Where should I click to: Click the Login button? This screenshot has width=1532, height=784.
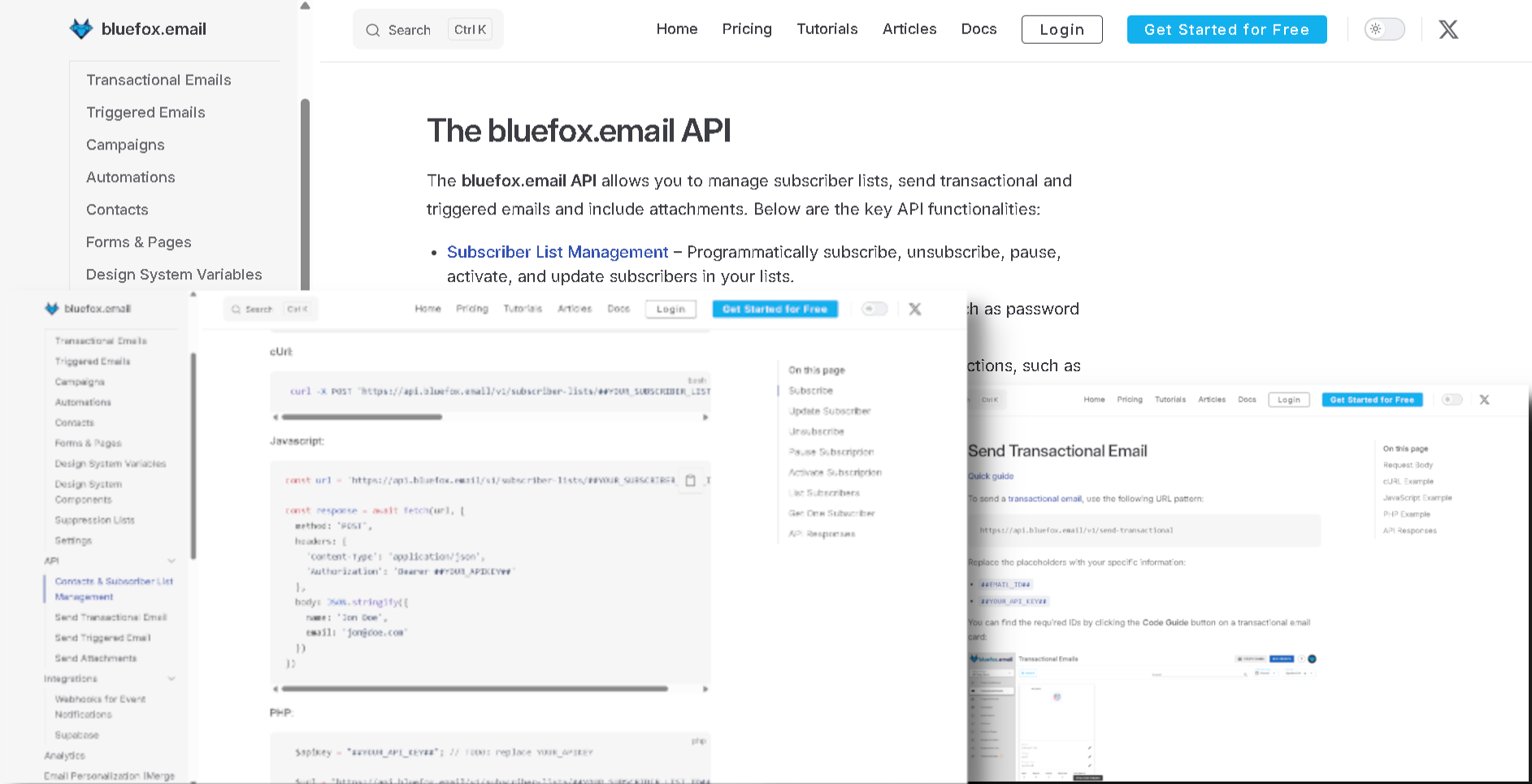point(1061,29)
